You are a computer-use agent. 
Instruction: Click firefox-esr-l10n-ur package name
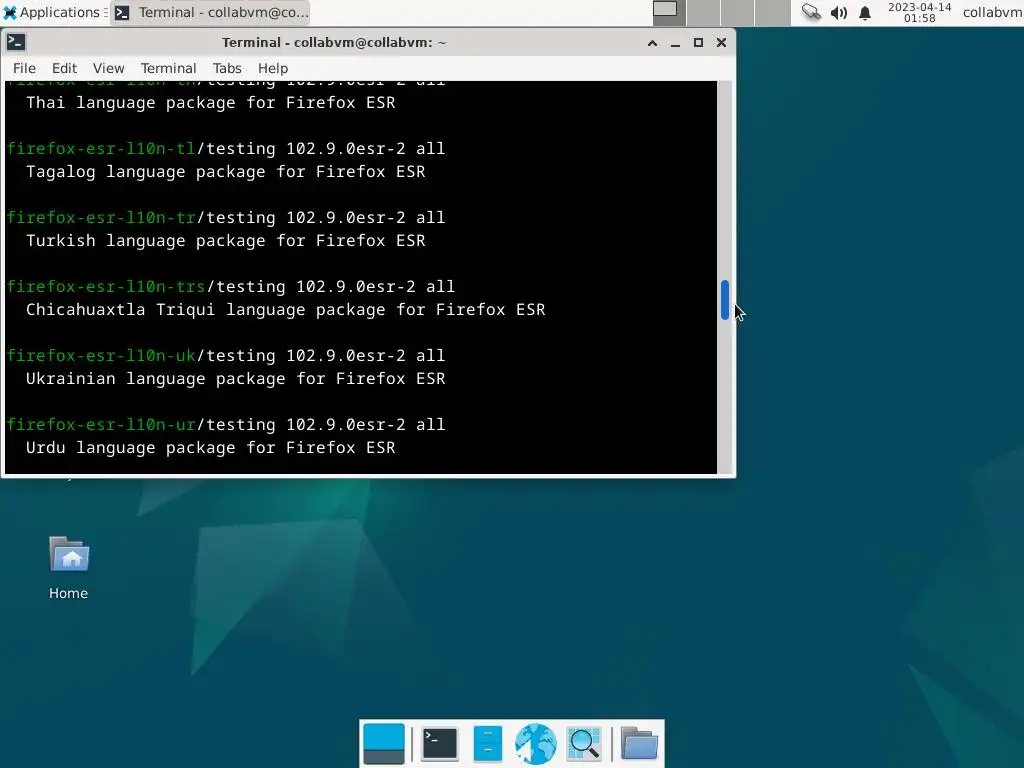click(101, 424)
